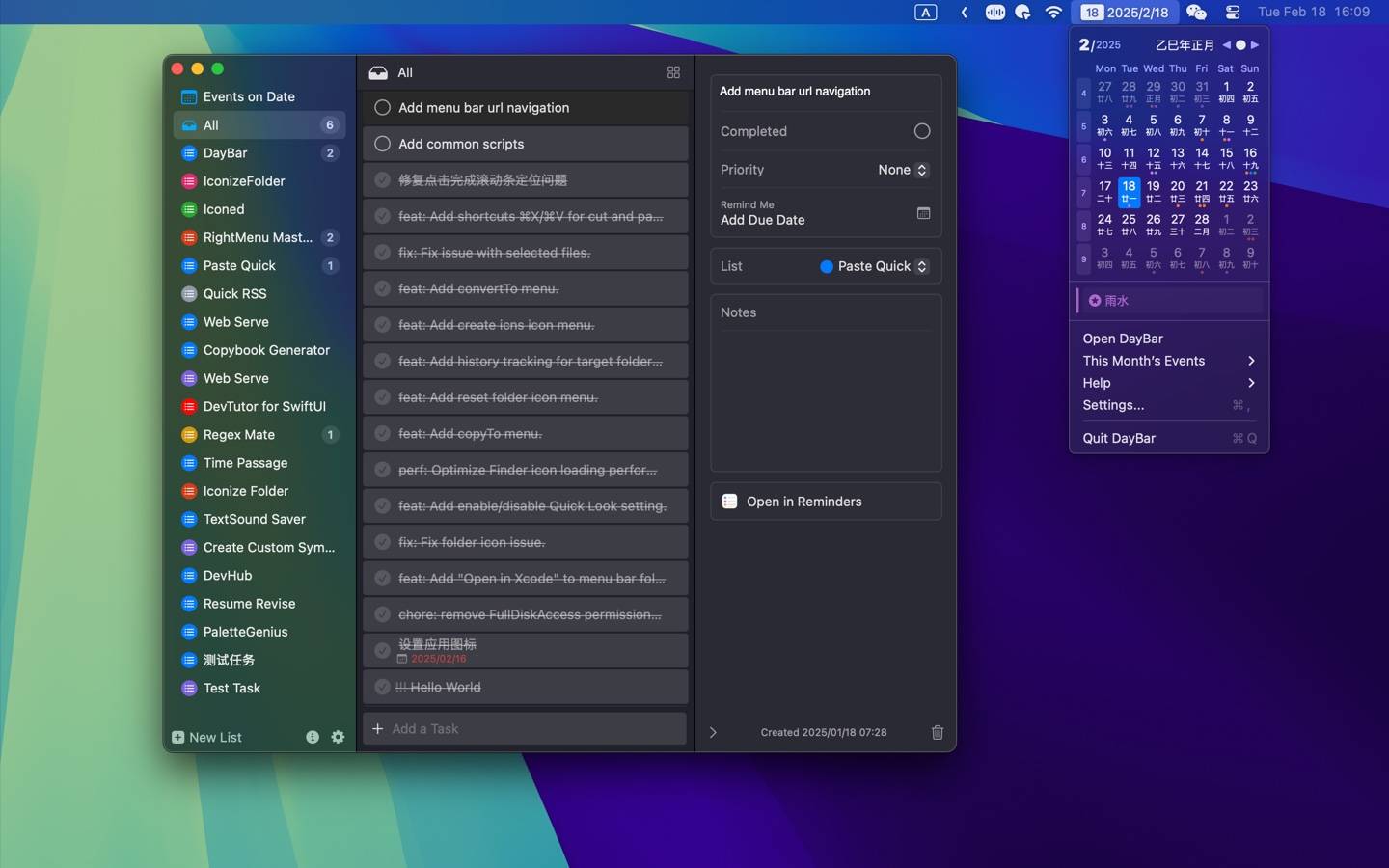This screenshot has width=1389, height=868.
Task: Click the Events on Date calendar icon
Action: 189,96
